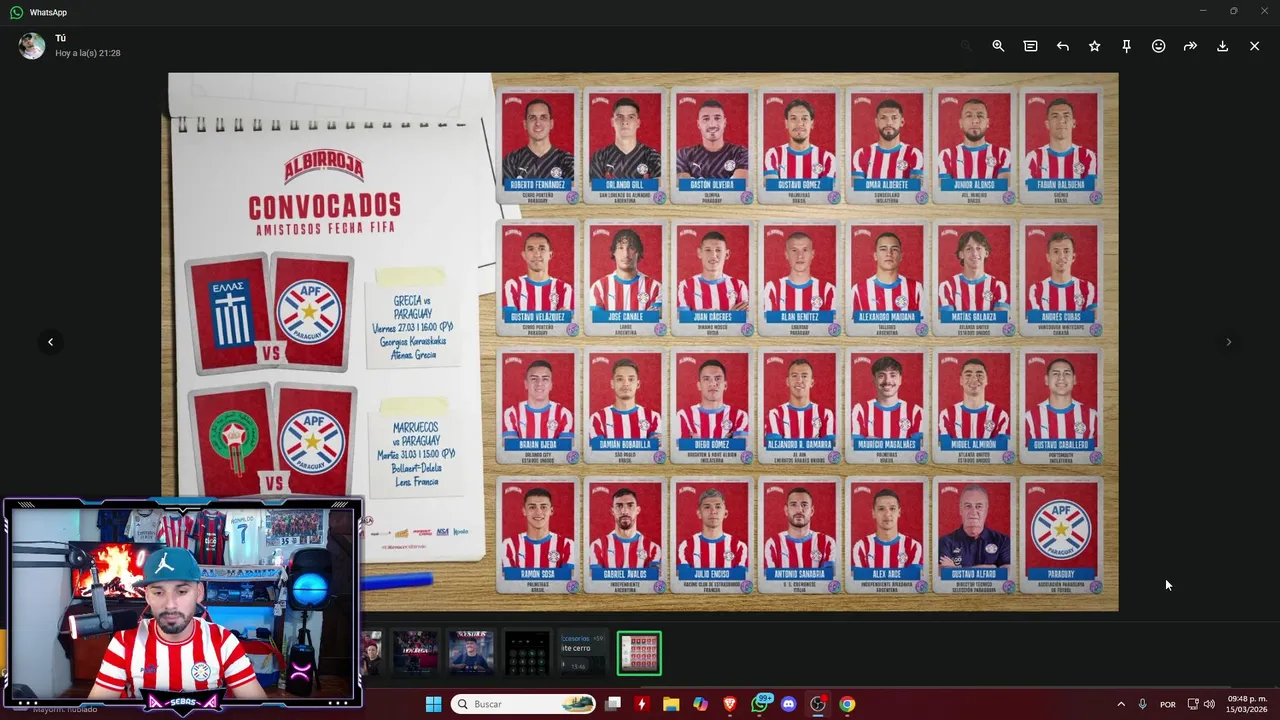This screenshot has height=720, width=1280.
Task: Click the taskbar Buscar search box
Action: (523, 704)
